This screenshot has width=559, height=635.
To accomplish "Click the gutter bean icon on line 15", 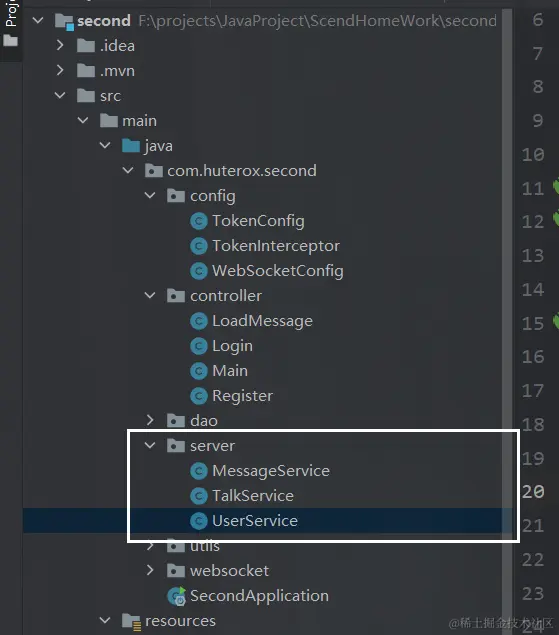I will click(556, 321).
